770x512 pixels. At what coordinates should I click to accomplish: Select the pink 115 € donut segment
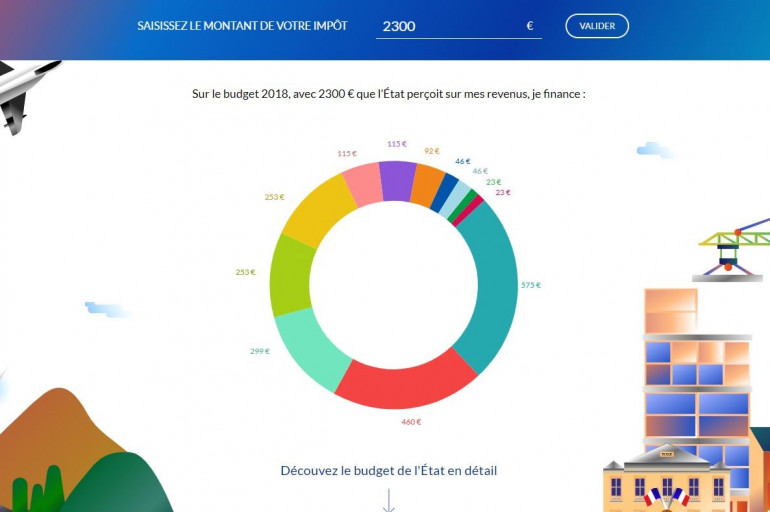coord(362,184)
